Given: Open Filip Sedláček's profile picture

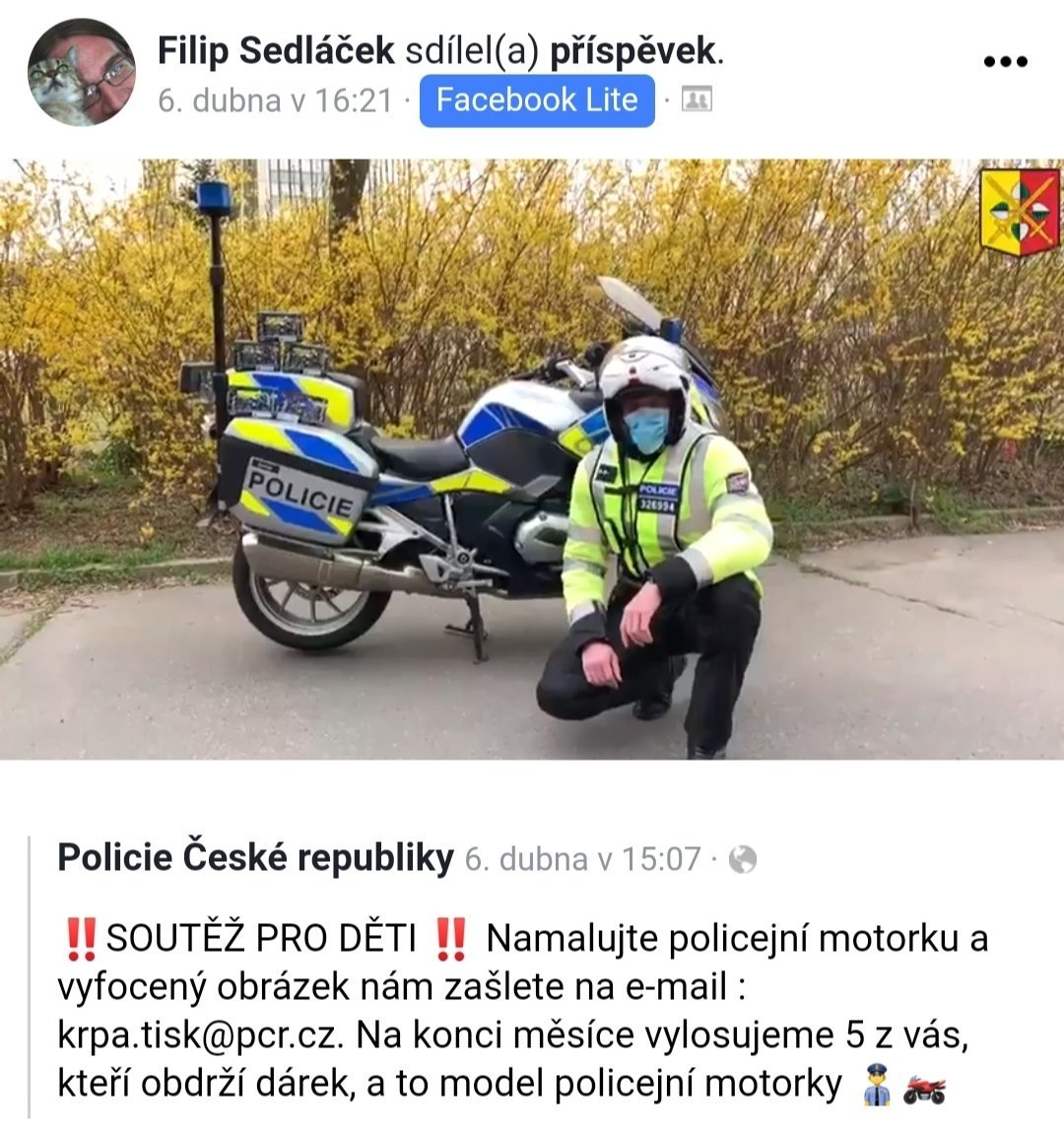Looking at the screenshot, I should pos(81,72).
